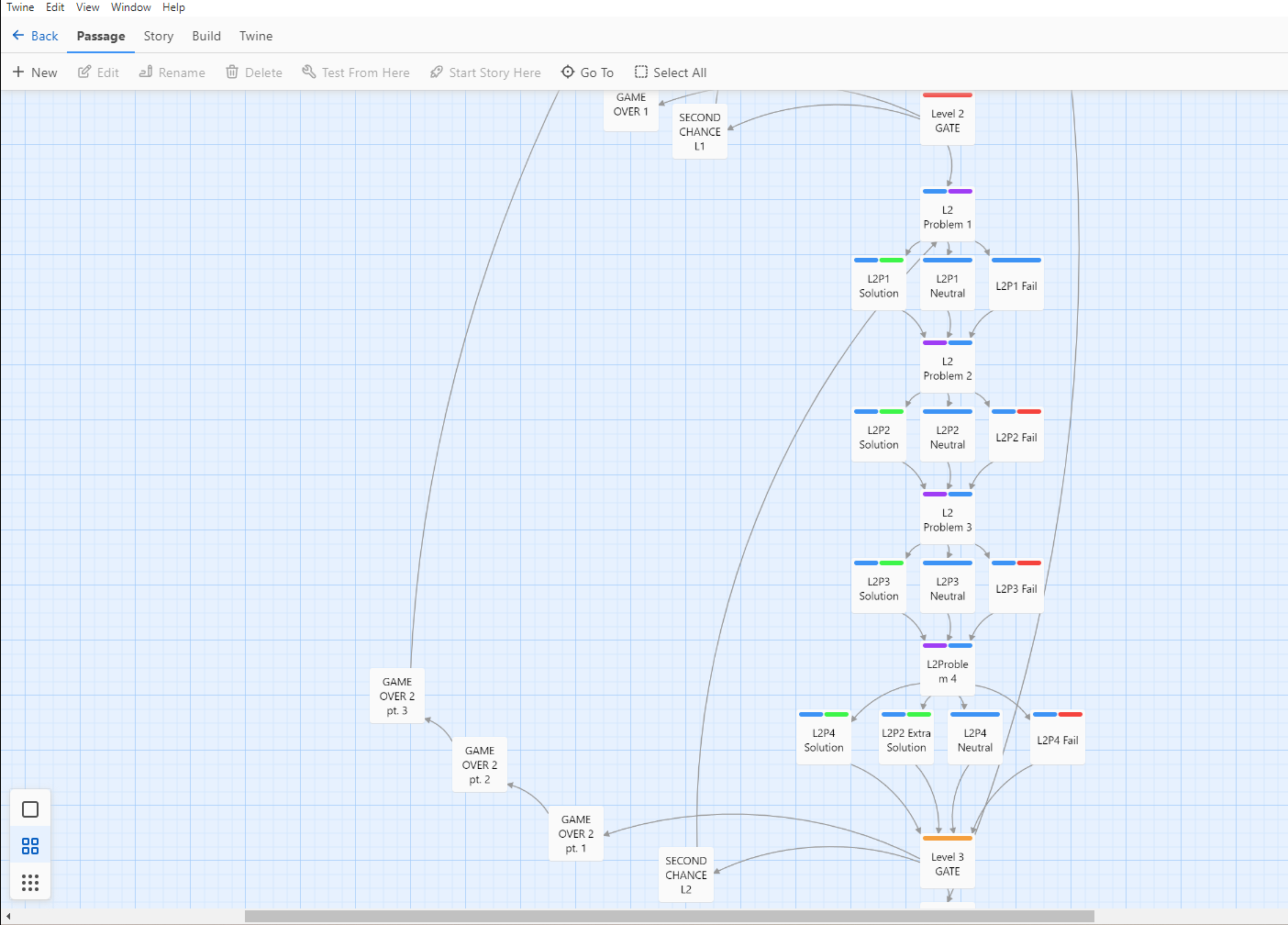Create a New passage
The image size is (1288, 925).
35,72
